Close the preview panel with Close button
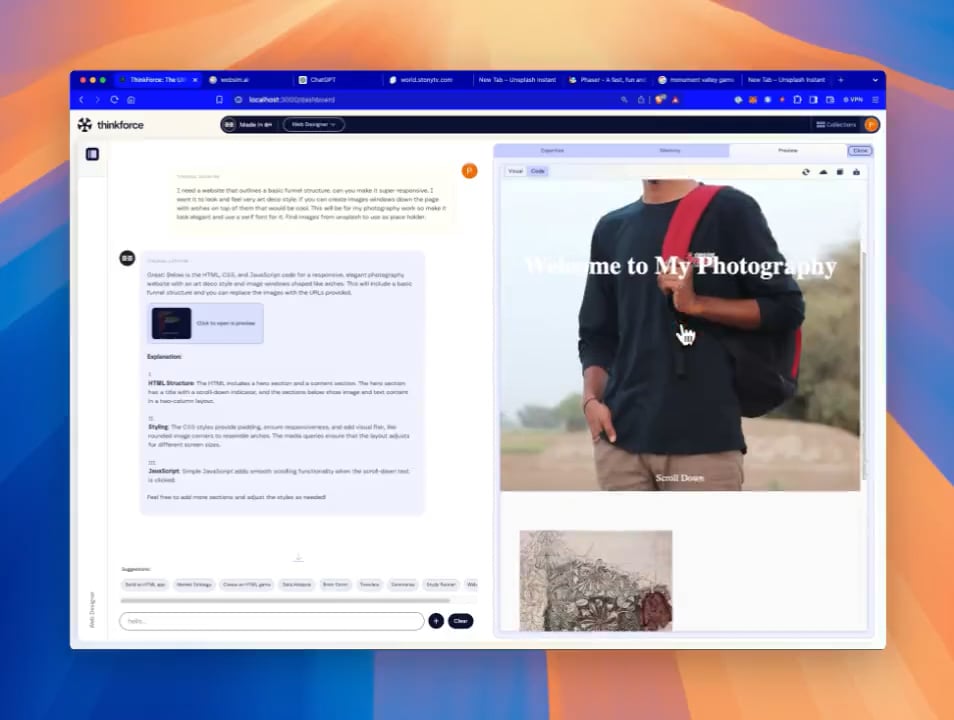Image resolution: width=954 pixels, height=720 pixels. click(859, 150)
